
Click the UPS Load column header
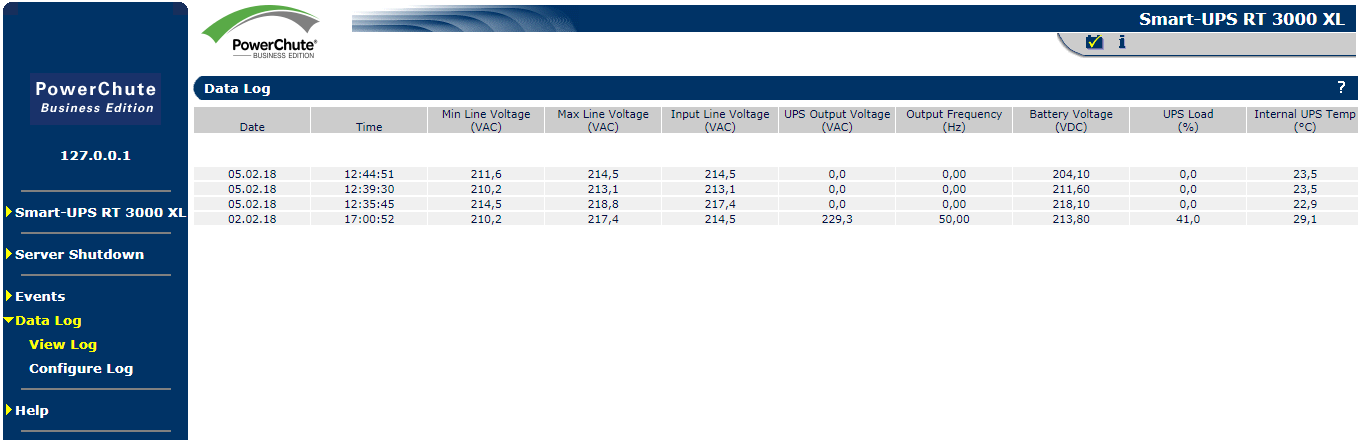tap(1188, 120)
